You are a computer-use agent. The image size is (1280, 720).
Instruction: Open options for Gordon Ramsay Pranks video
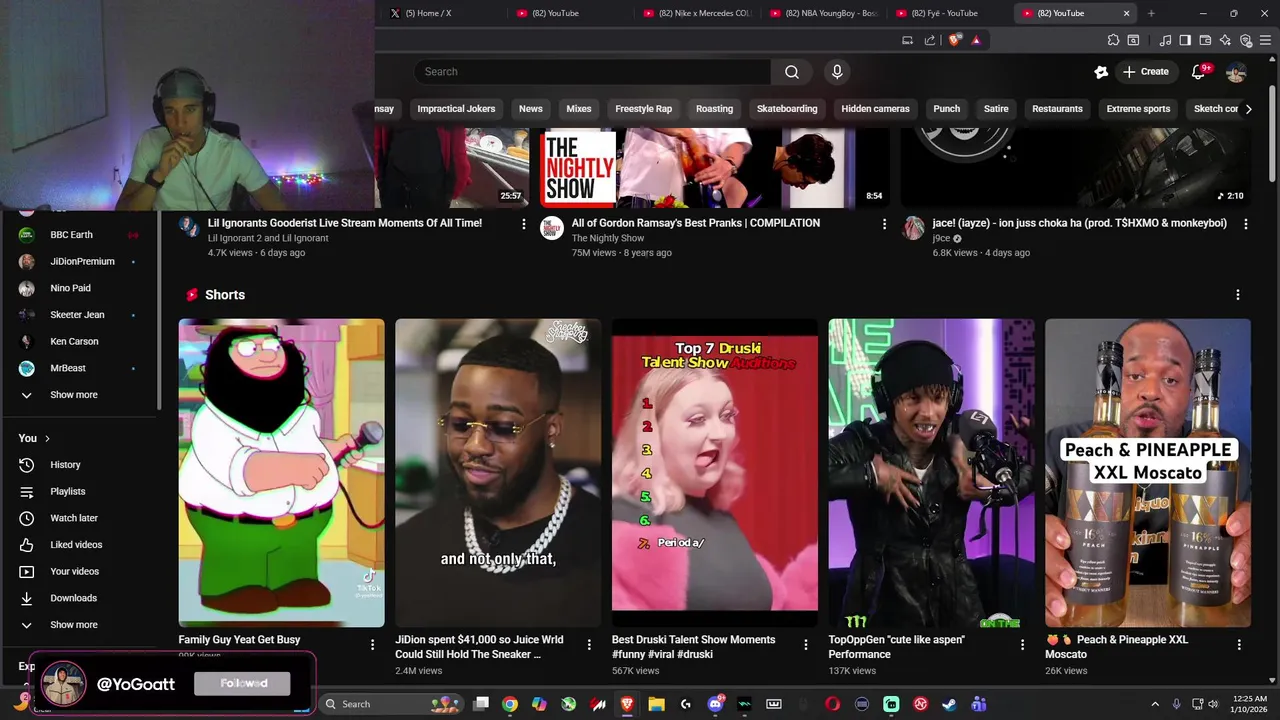click(x=884, y=224)
